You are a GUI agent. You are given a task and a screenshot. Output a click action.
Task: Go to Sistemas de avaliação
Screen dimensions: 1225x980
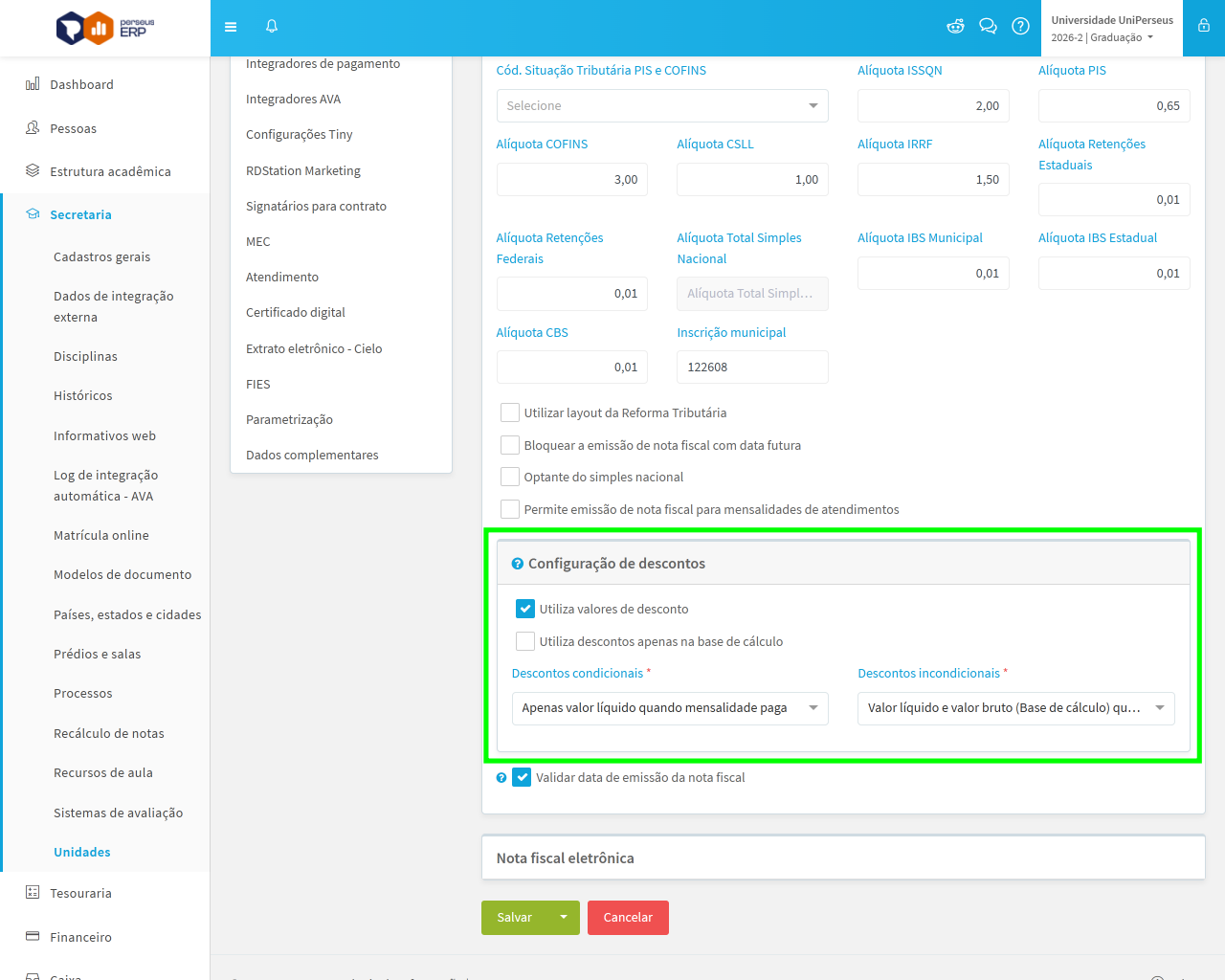click(x=119, y=813)
